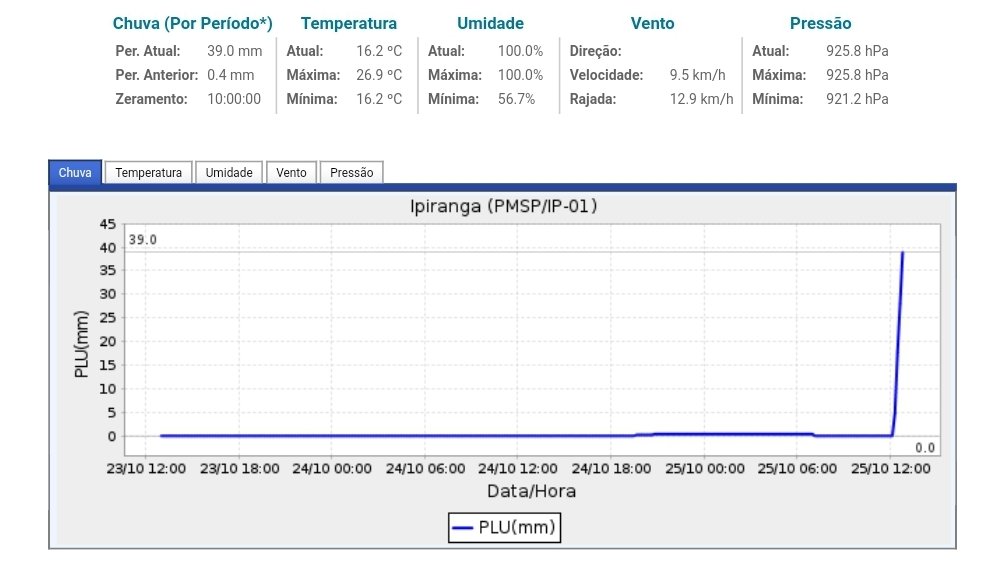The width and height of the screenshot is (990, 575).
Task: Click the blue line swatch in legend
Action: 463,526
